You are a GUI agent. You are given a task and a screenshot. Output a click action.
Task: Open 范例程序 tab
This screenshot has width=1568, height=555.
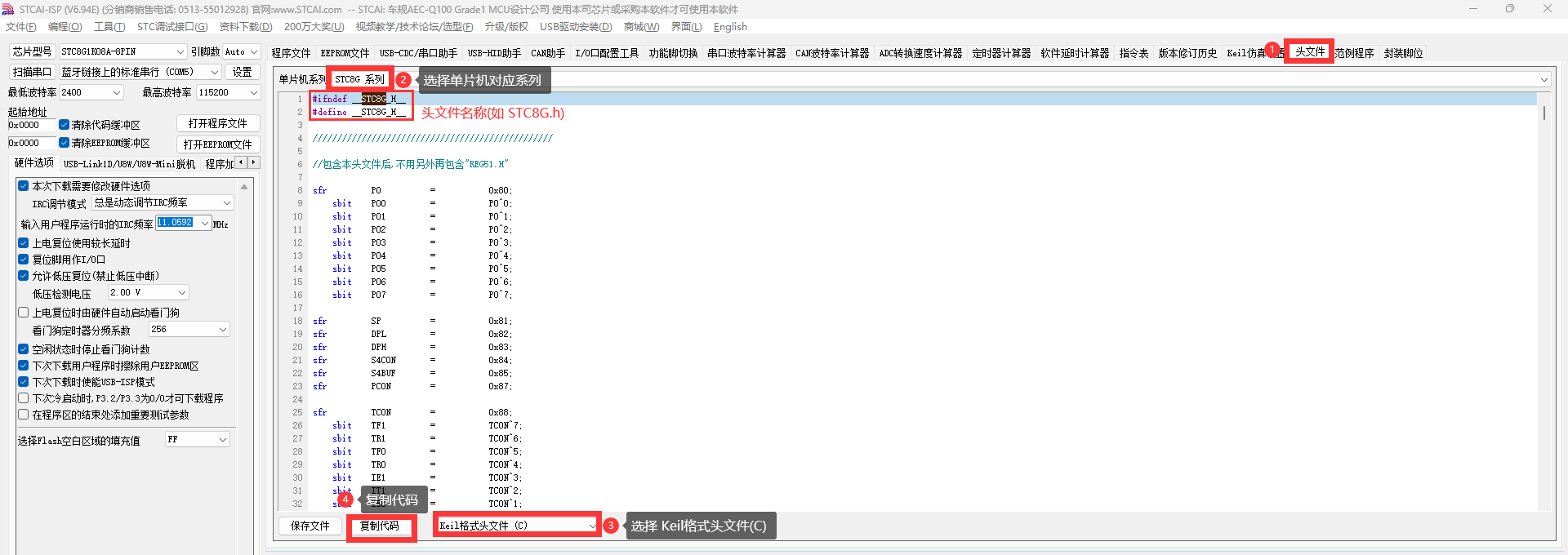pos(1354,53)
